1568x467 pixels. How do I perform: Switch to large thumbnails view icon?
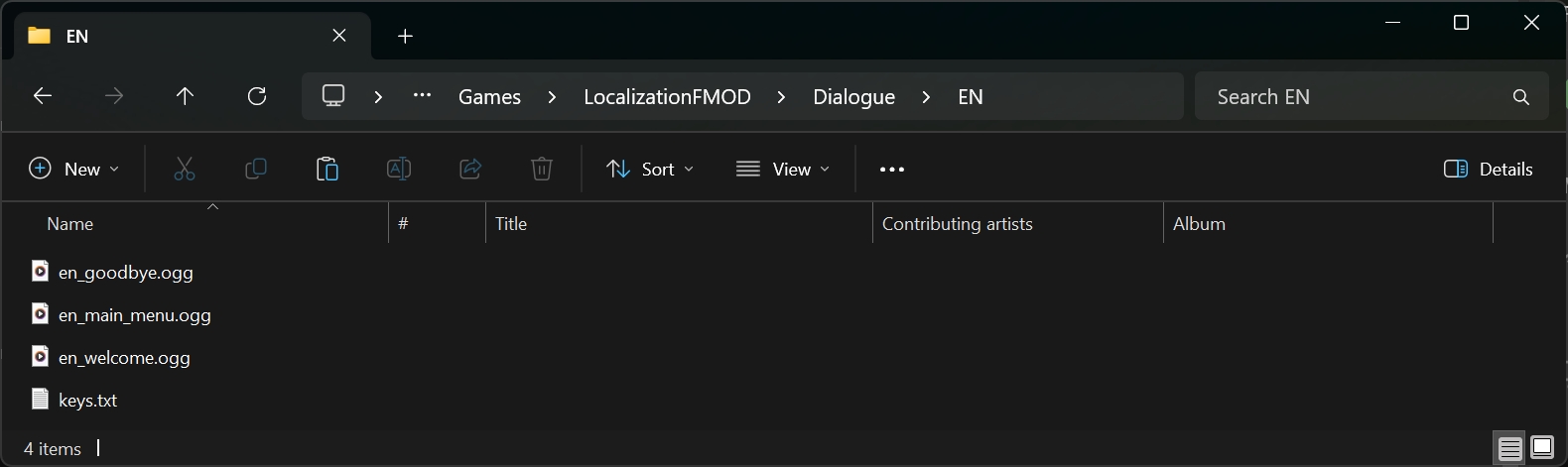(1542, 448)
